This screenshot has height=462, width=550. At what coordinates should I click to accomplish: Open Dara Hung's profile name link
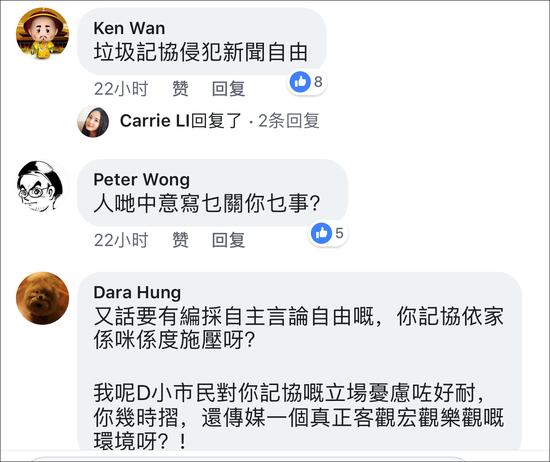click(137, 292)
